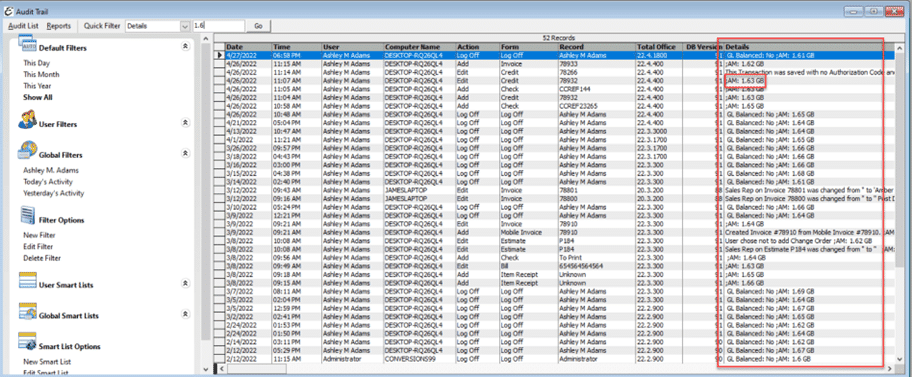Click the Quick Filter search text field
912x377 pixels.
pos(218,26)
